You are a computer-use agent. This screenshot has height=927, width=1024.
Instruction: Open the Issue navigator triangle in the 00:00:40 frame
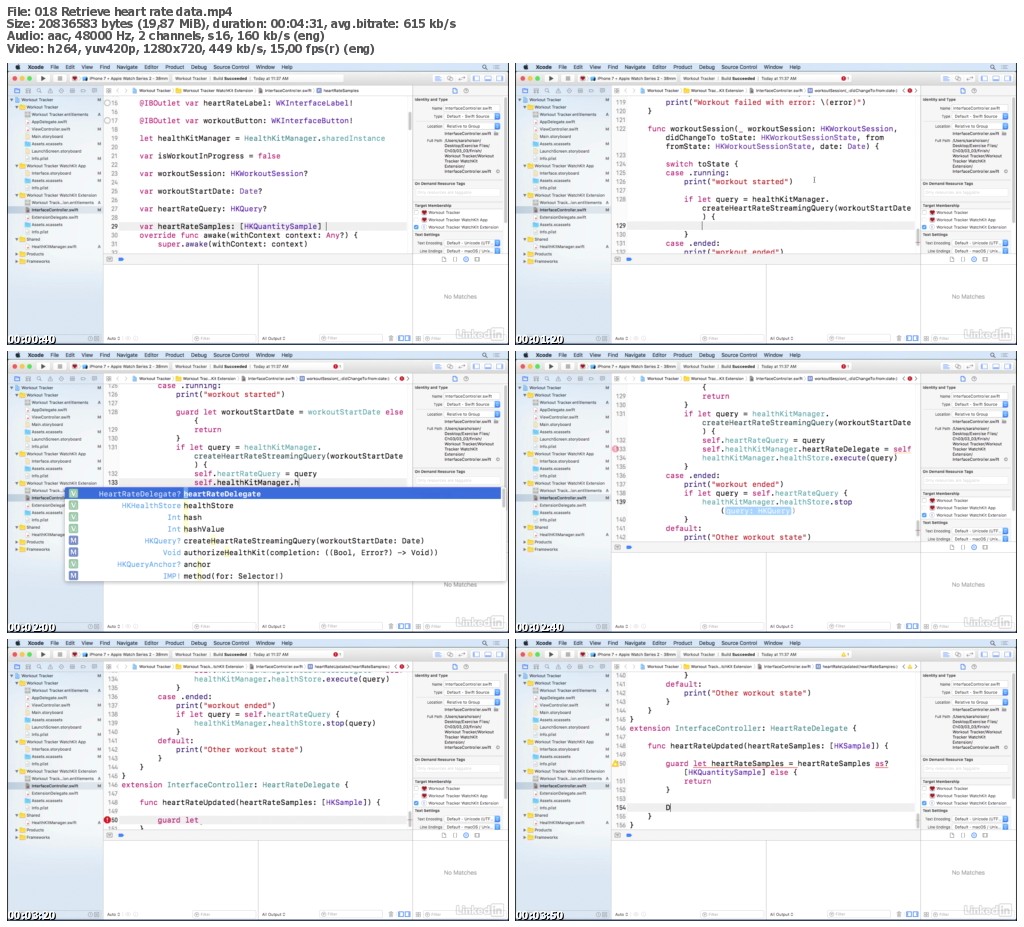(x=50, y=91)
